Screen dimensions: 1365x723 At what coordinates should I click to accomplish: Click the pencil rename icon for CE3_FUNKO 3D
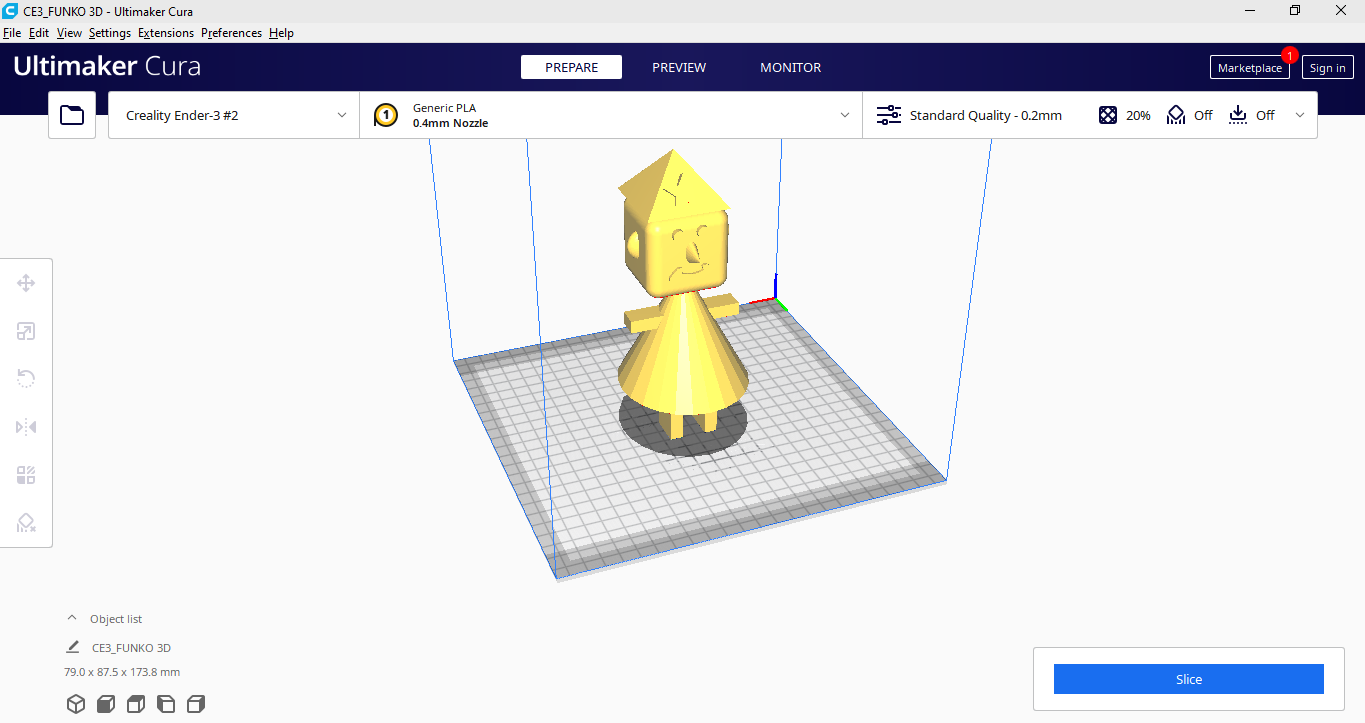click(73, 647)
